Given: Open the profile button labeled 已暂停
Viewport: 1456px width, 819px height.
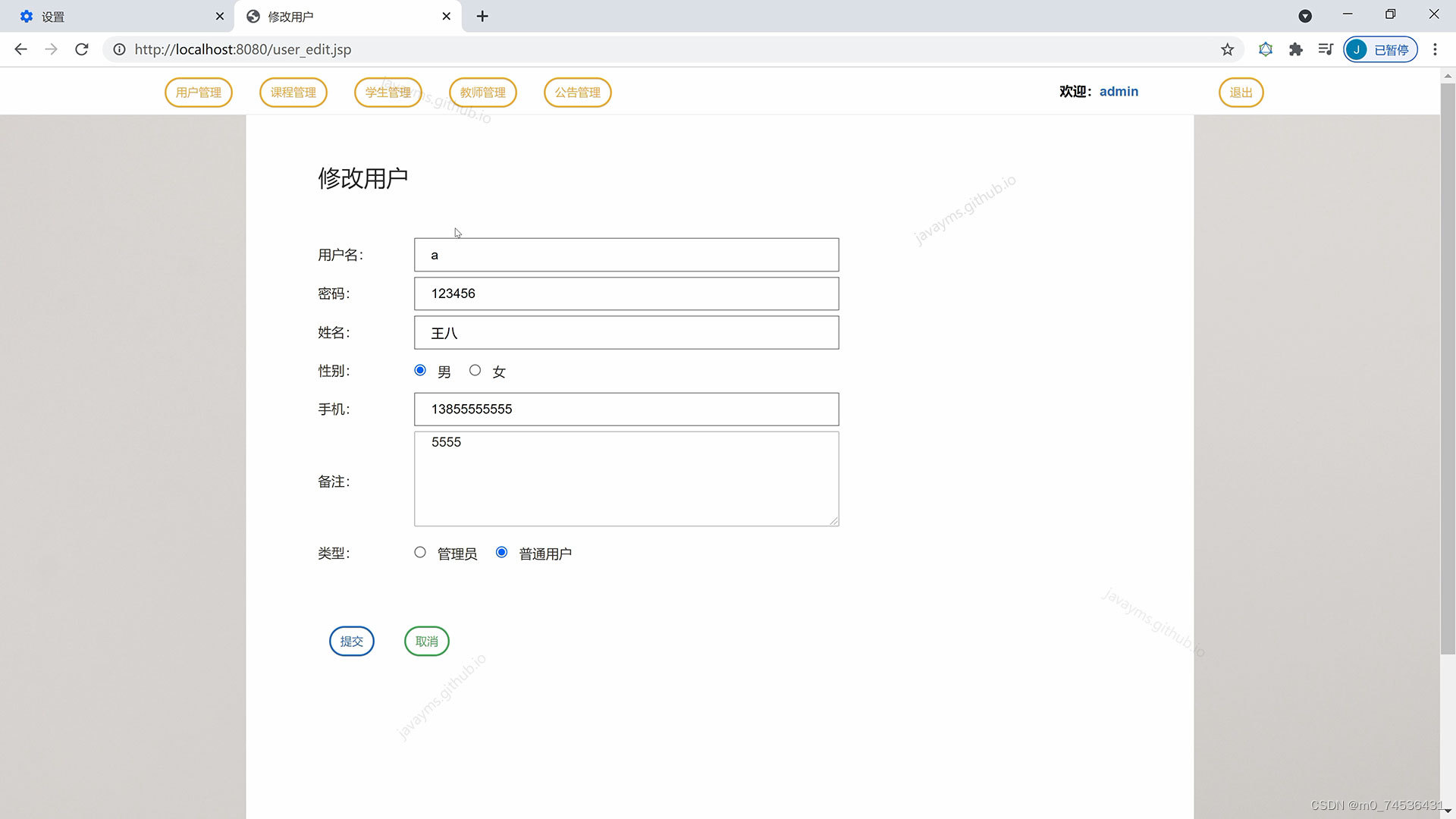Looking at the screenshot, I should (x=1380, y=49).
